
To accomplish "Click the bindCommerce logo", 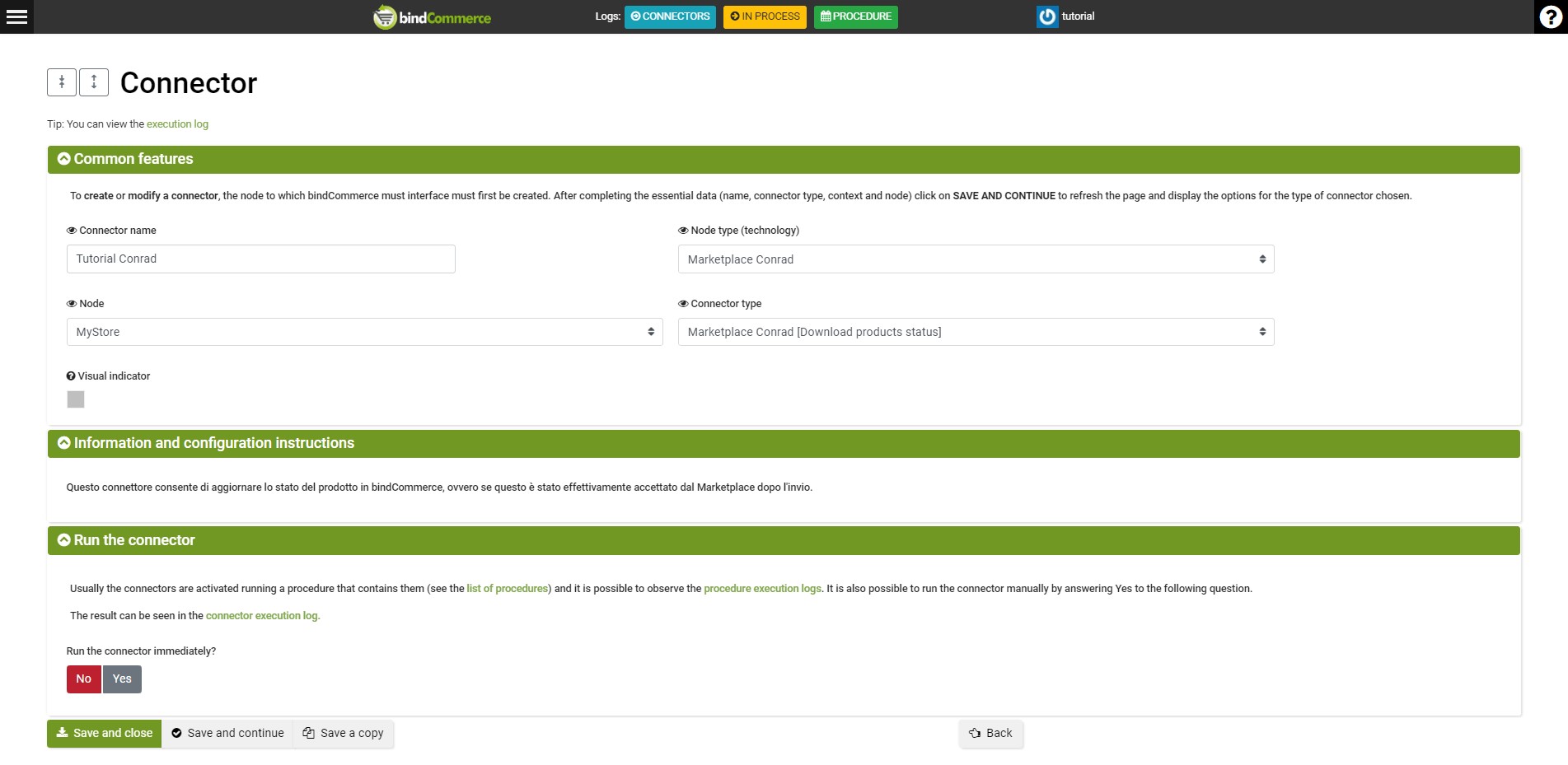I will 432,16.
